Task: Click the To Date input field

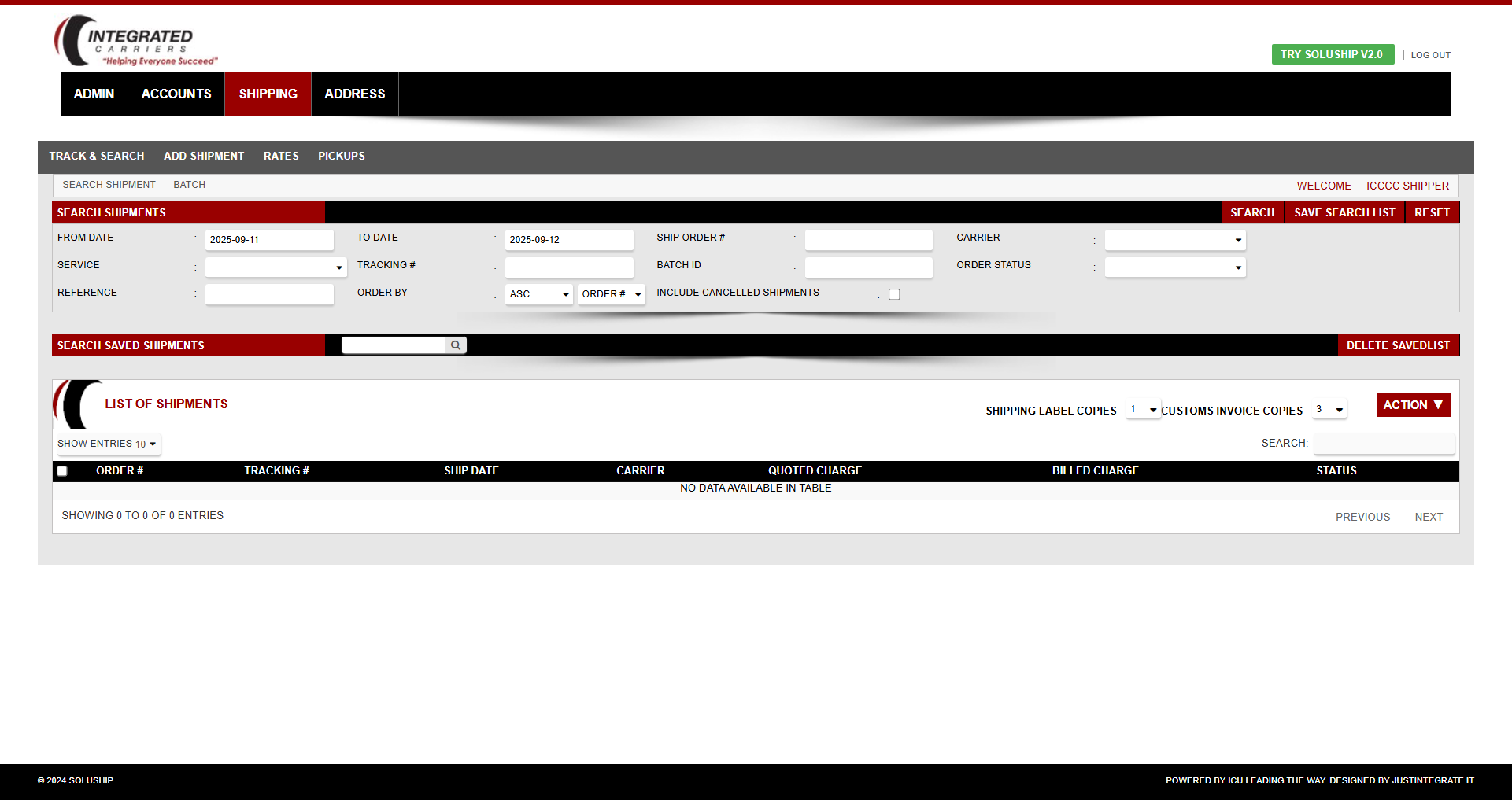Action: click(569, 240)
